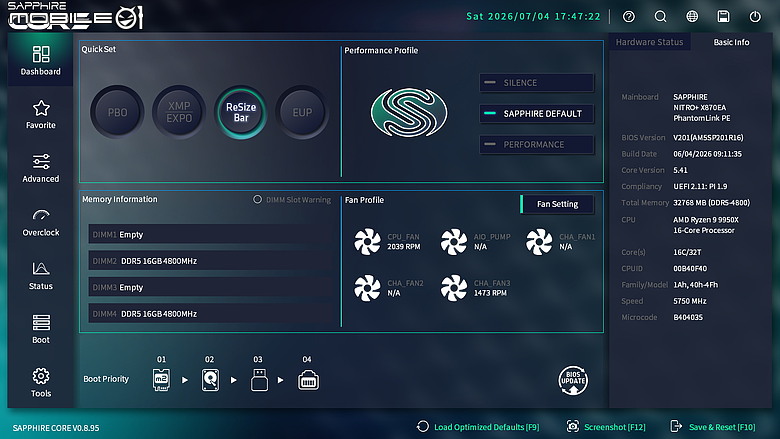This screenshot has height=439, width=780.
Task: Click the CPU_FAN 2039 RPM reading
Action: click(x=403, y=247)
